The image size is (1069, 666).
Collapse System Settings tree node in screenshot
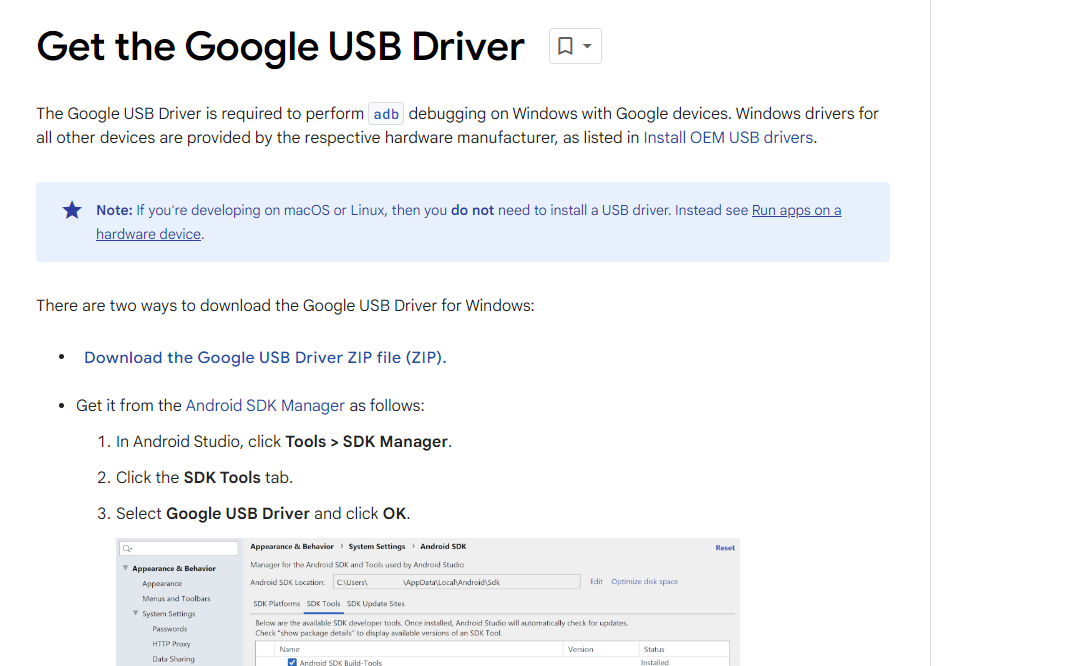click(x=135, y=613)
